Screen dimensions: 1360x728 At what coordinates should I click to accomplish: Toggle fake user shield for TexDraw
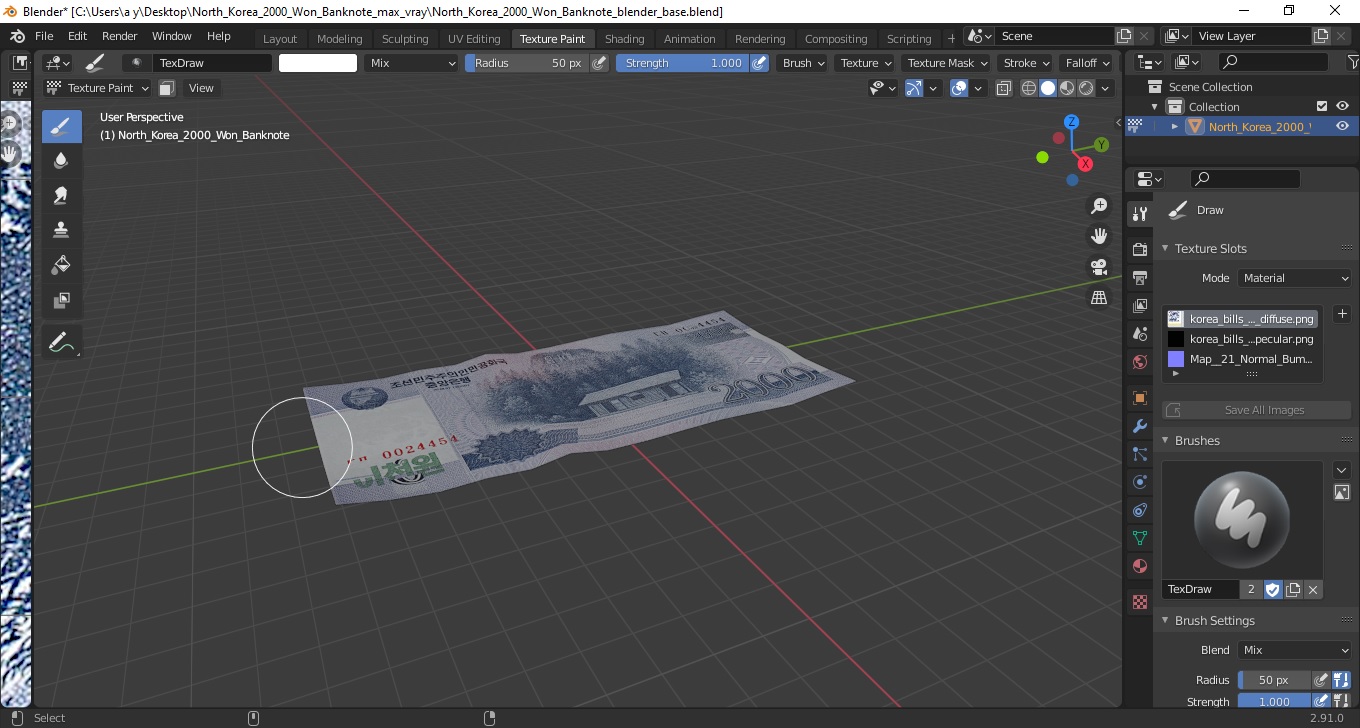(1272, 589)
